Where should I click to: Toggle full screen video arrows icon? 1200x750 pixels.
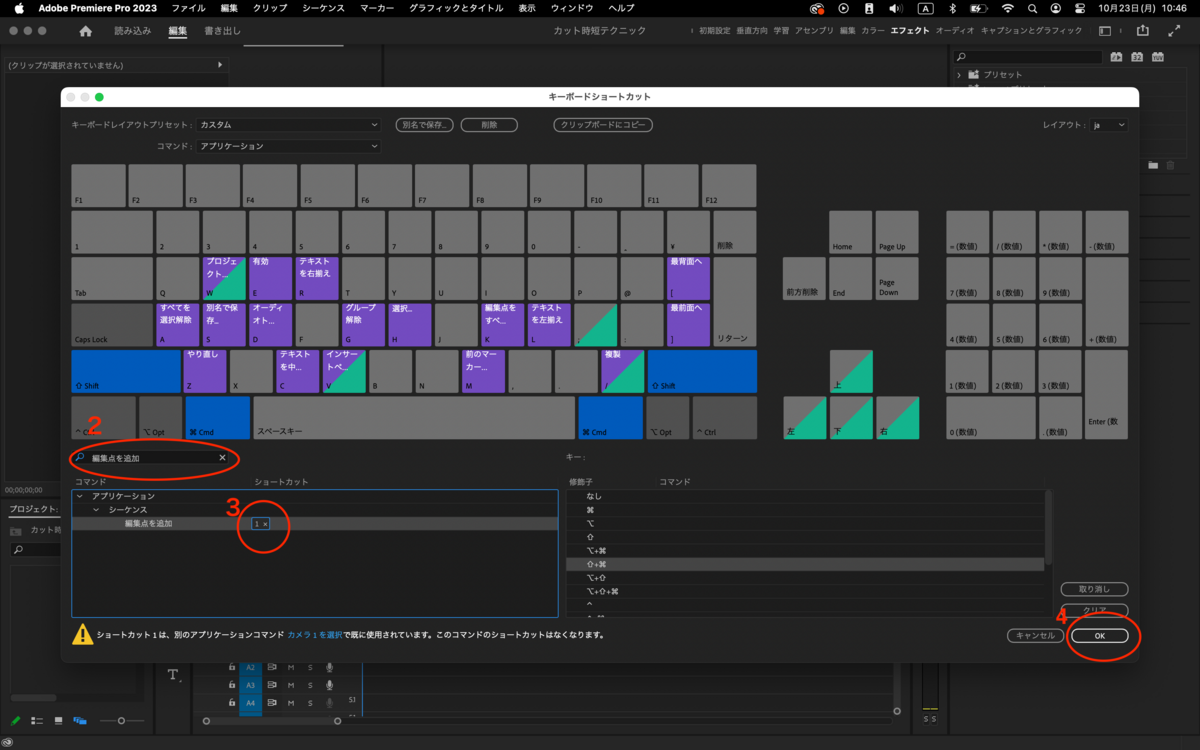1175,31
